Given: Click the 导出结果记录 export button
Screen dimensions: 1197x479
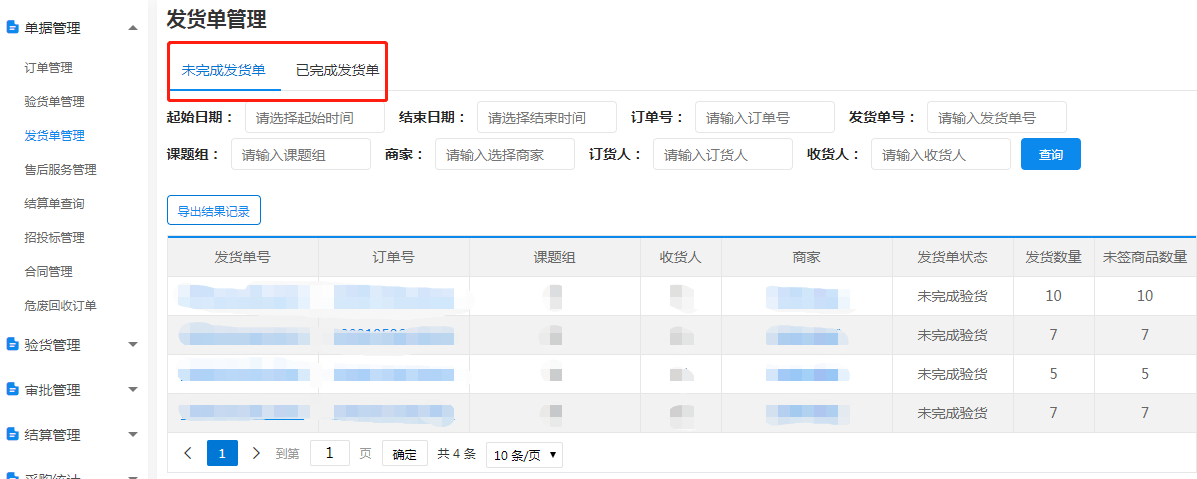Looking at the screenshot, I should [x=213, y=211].
